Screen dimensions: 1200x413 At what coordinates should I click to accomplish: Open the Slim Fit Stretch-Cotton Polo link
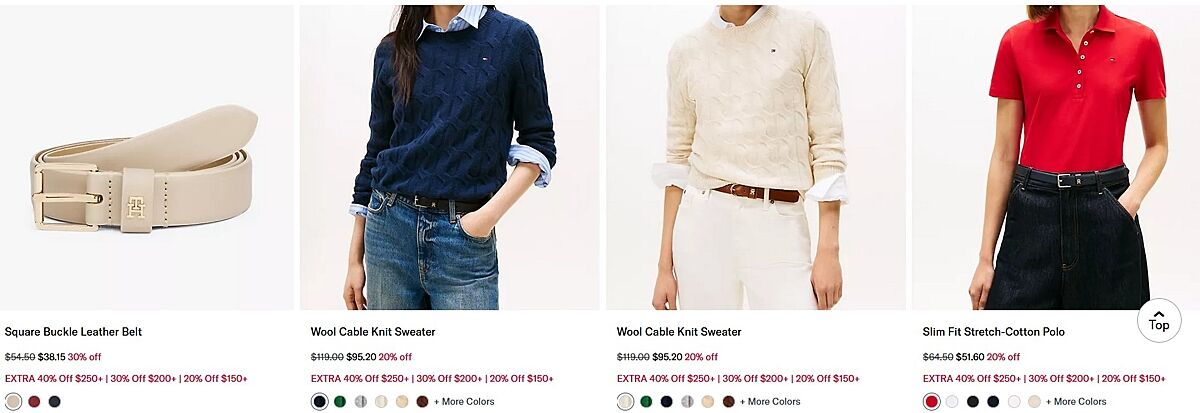point(993,332)
